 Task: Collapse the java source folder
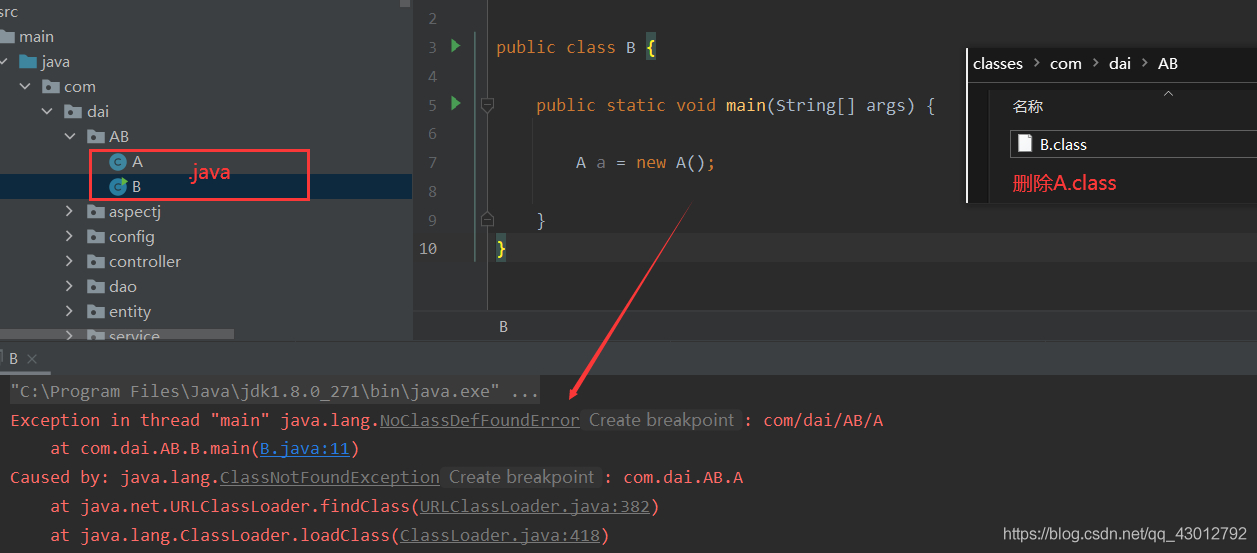(4, 61)
